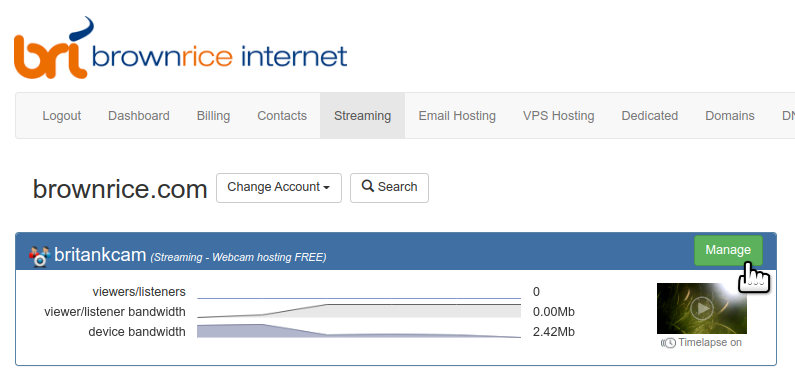Open the Email Hosting tab
Viewport: 795px width, 376px height.
point(457,116)
